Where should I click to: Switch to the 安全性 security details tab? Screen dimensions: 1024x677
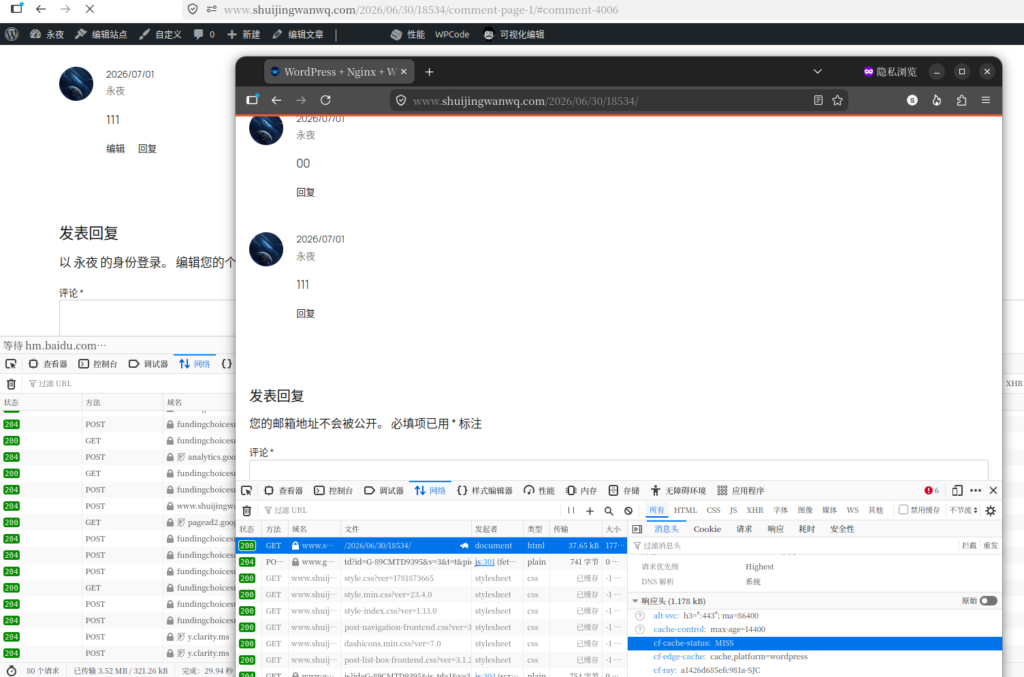842,529
